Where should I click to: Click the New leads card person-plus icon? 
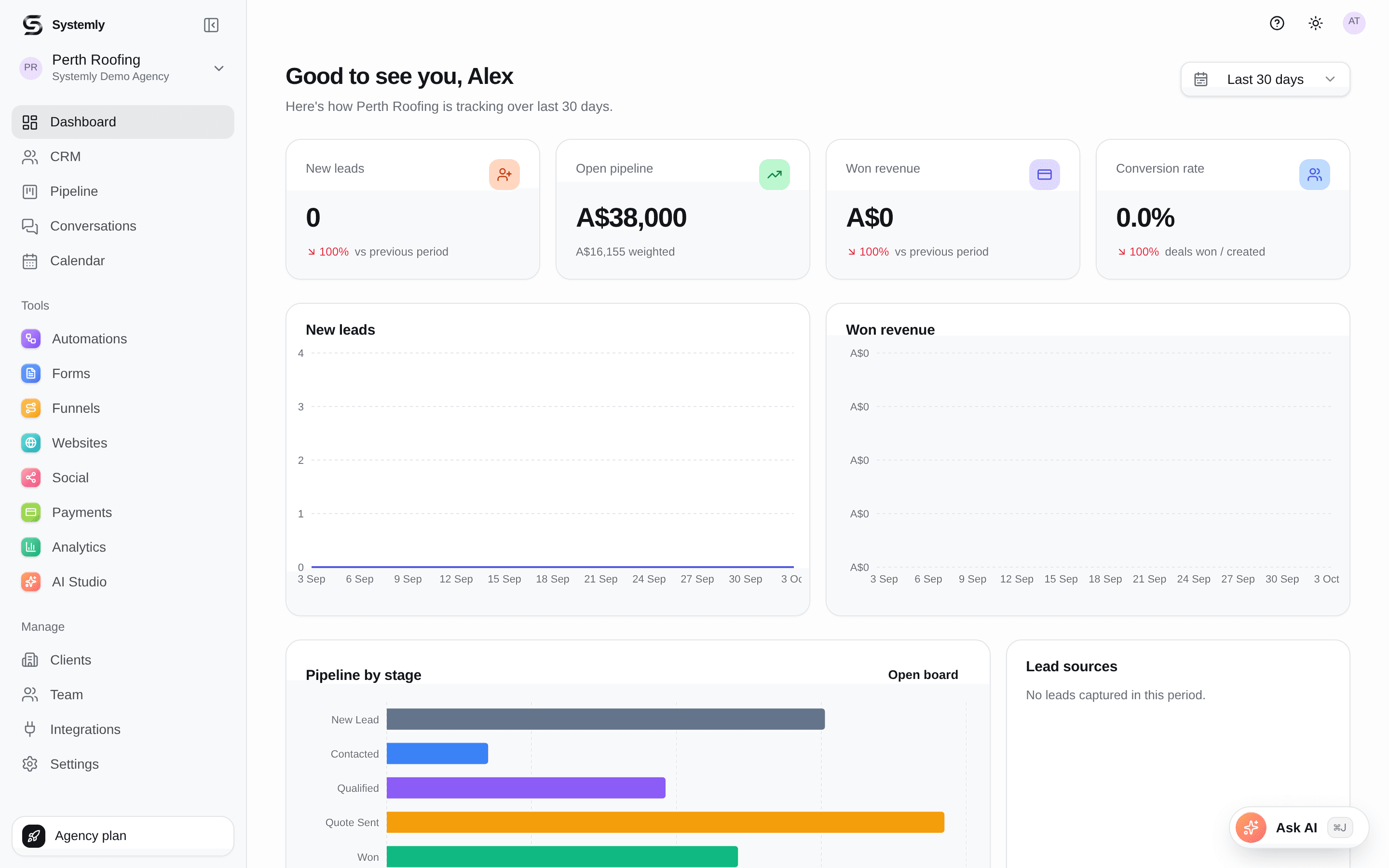tap(504, 175)
